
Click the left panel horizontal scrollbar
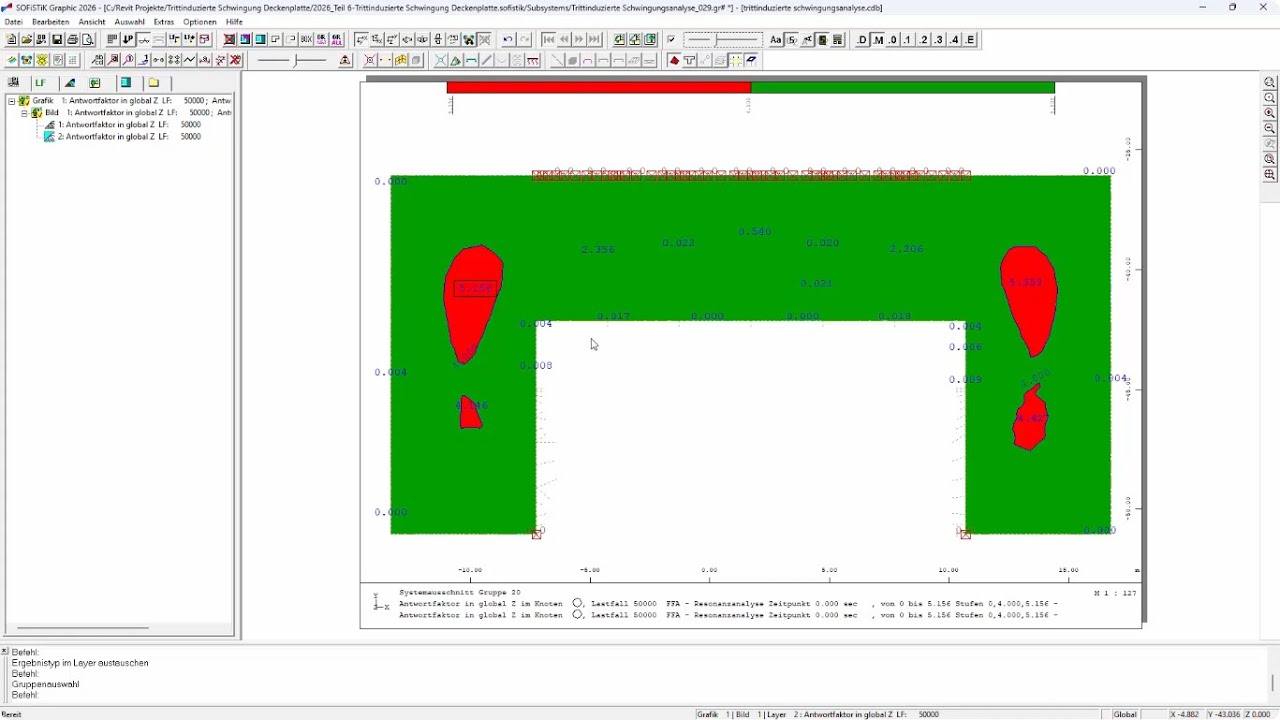click(82, 628)
